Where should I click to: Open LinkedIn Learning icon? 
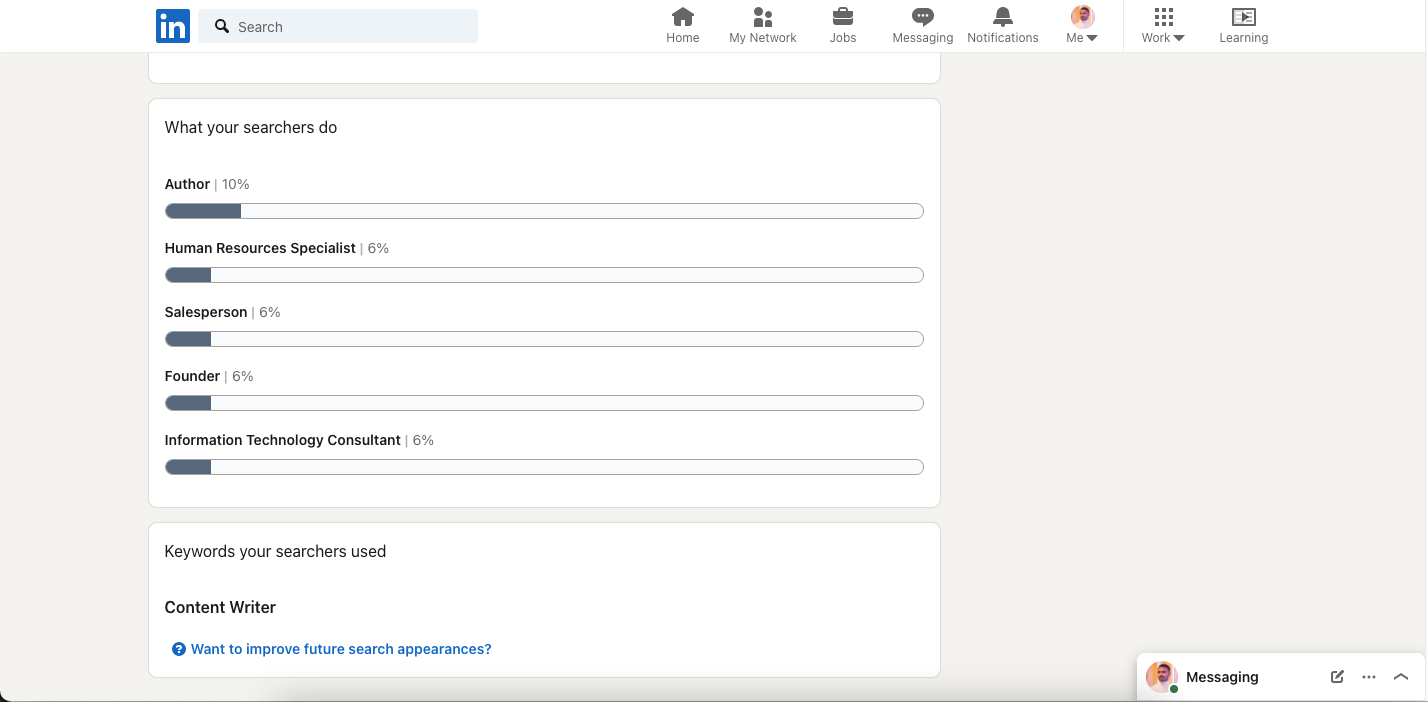pyautogui.click(x=1243, y=17)
